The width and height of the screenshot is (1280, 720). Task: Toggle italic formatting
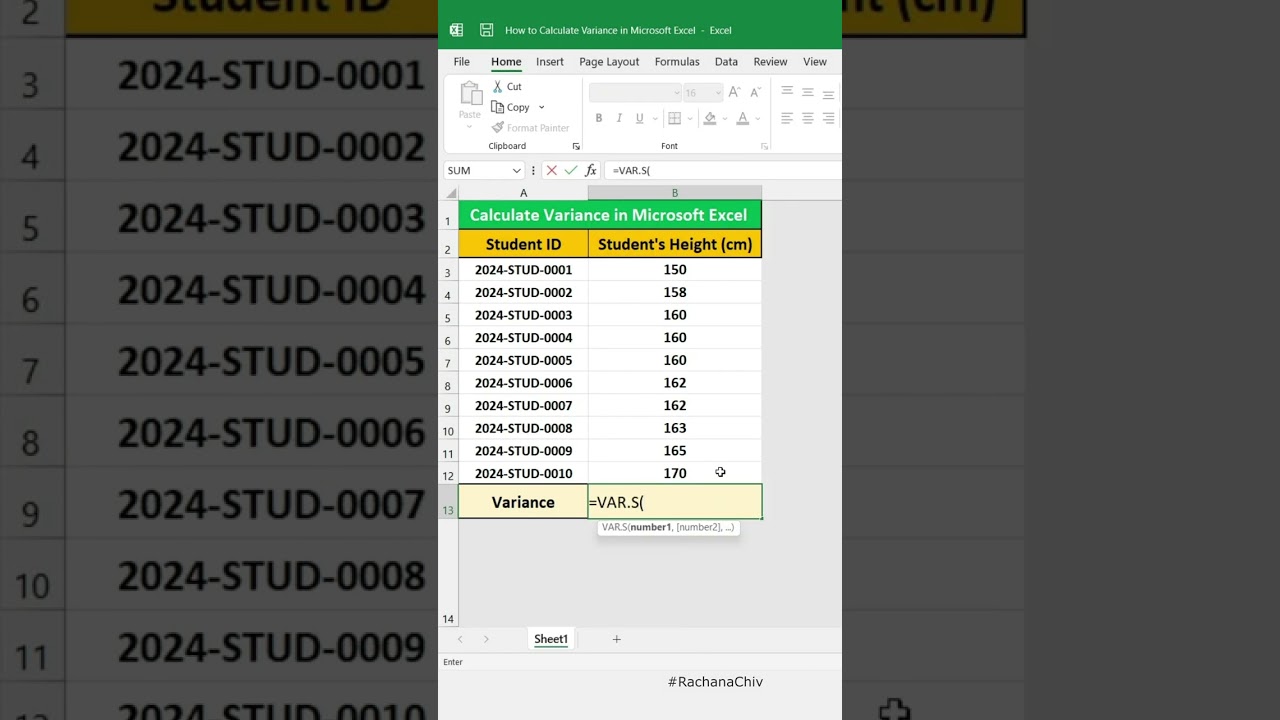coord(619,118)
